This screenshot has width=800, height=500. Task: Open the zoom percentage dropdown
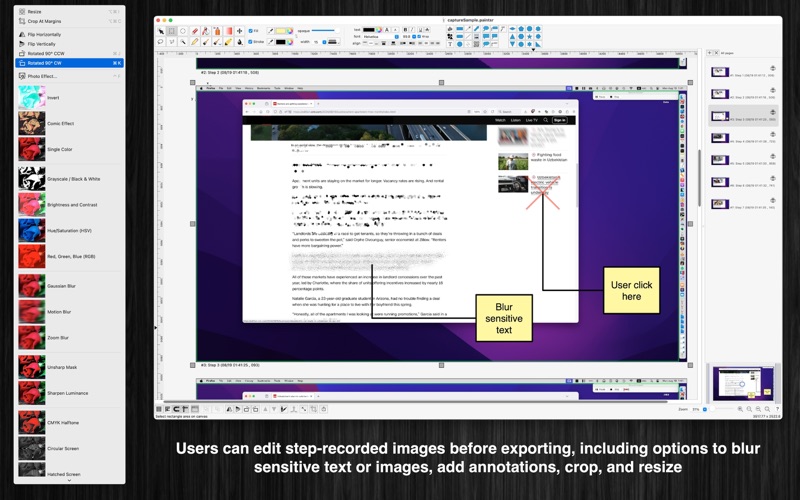pos(705,409)
